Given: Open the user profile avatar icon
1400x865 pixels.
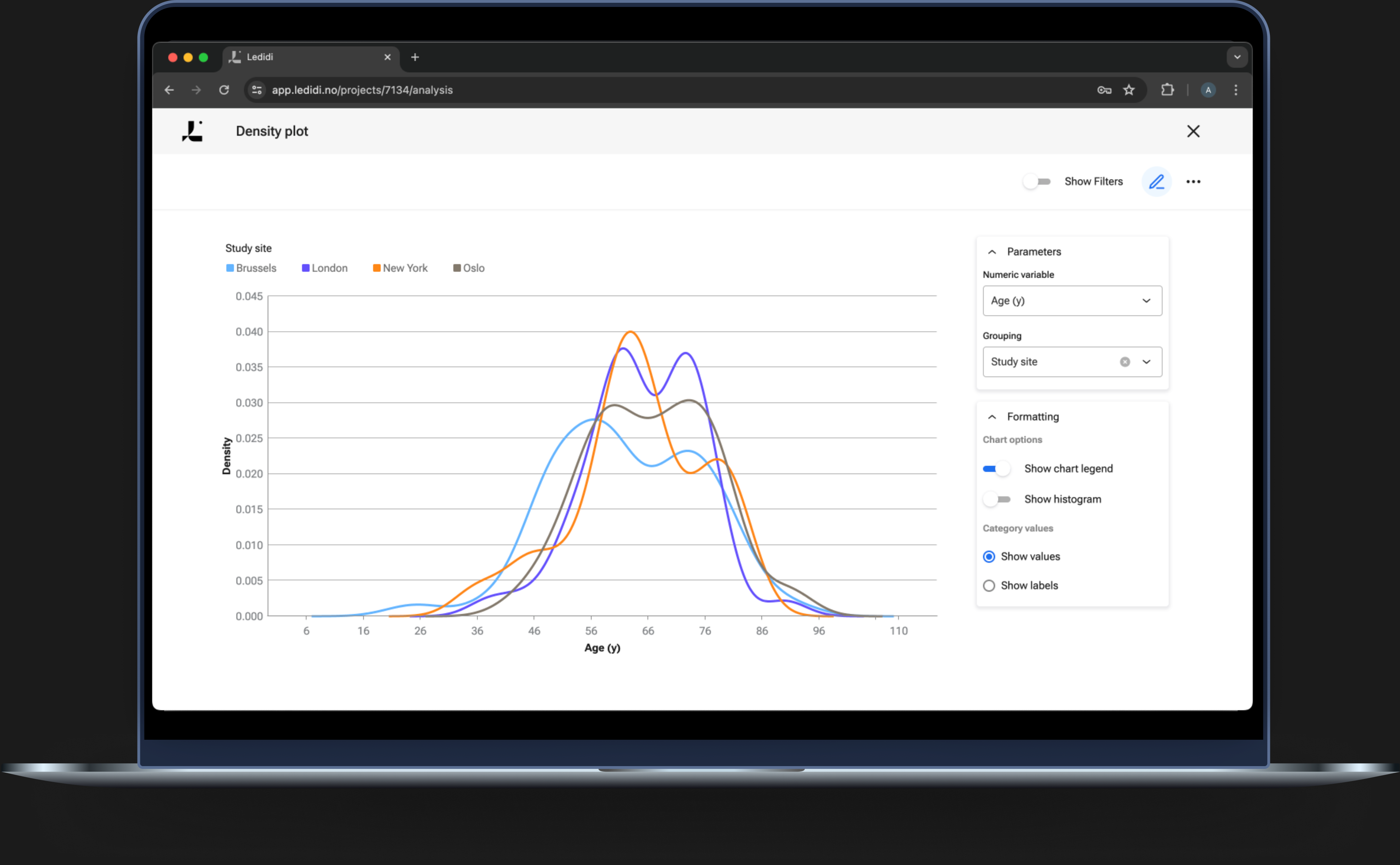Looking at the screenshot, I should pos(1208,90).
